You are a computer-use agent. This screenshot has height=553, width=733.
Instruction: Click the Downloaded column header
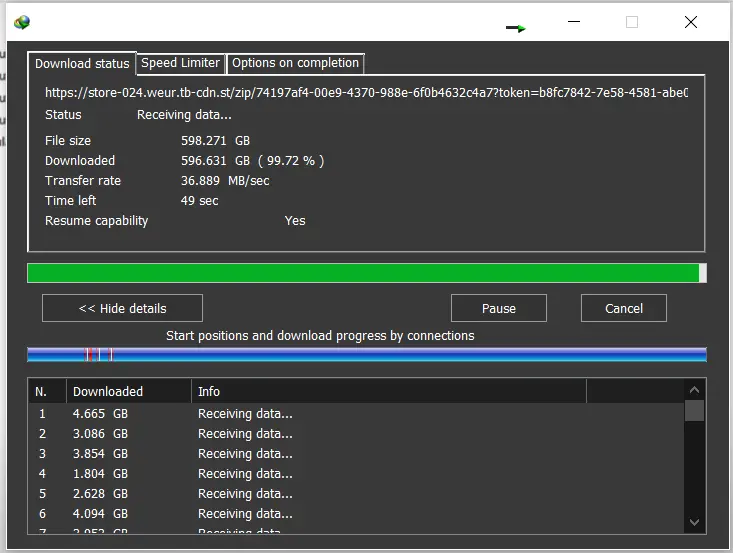[129, 391]
